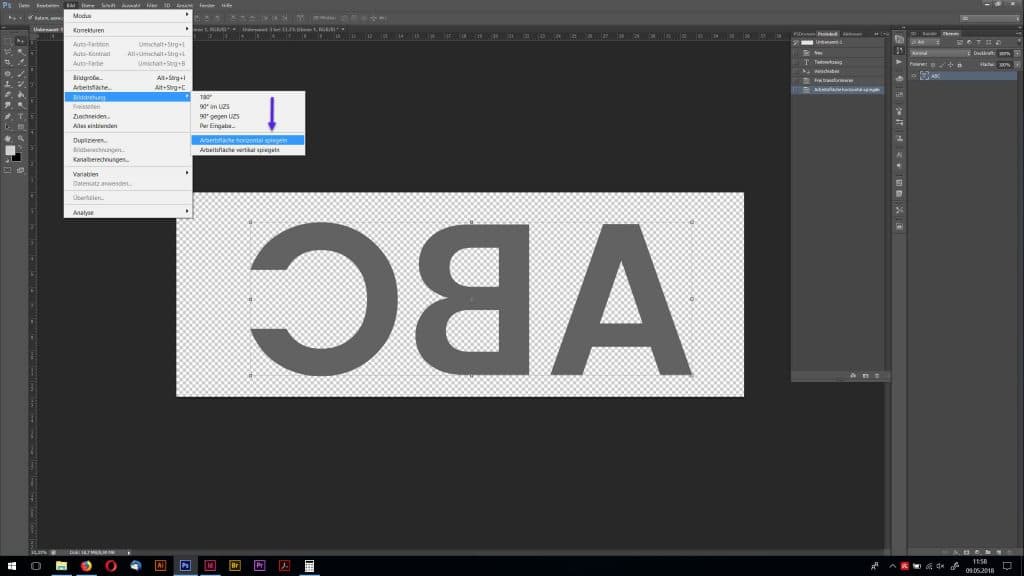Open Adobe Illustrator from the taskbar
The width and height of the screenshot is (1024, 576).
(161, 566)
